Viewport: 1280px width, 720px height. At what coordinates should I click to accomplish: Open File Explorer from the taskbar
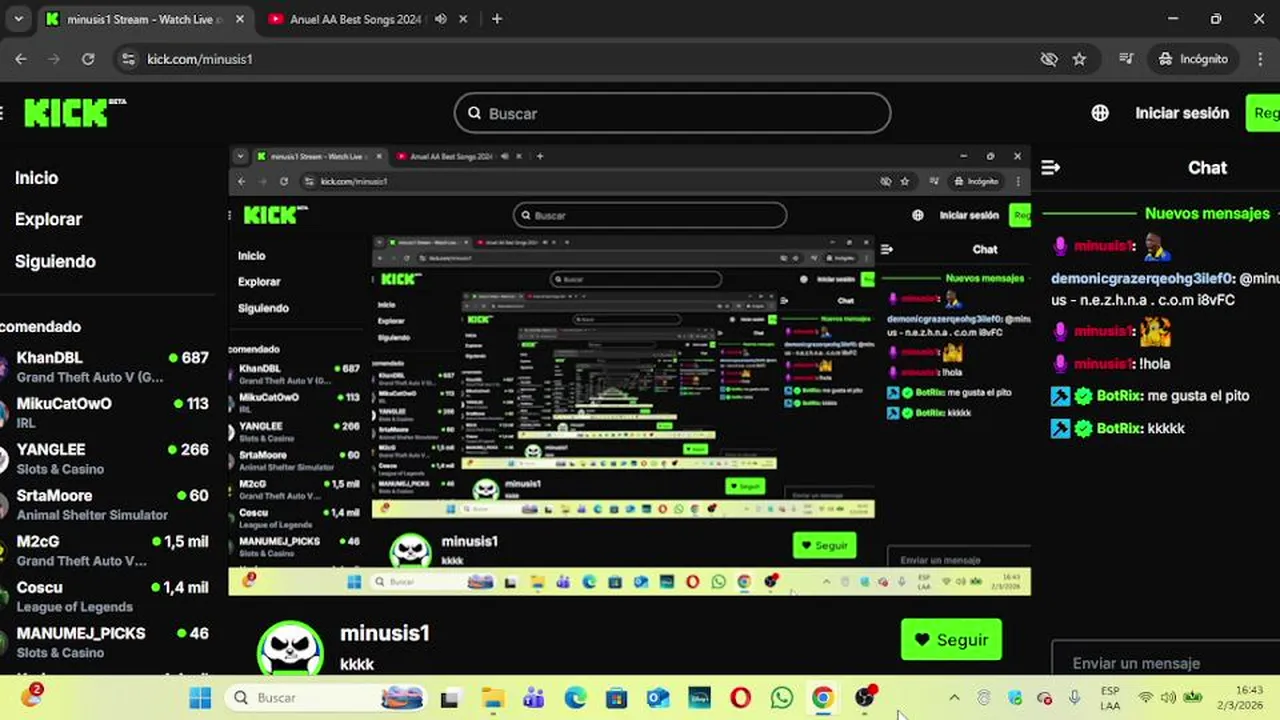[492, 698]
